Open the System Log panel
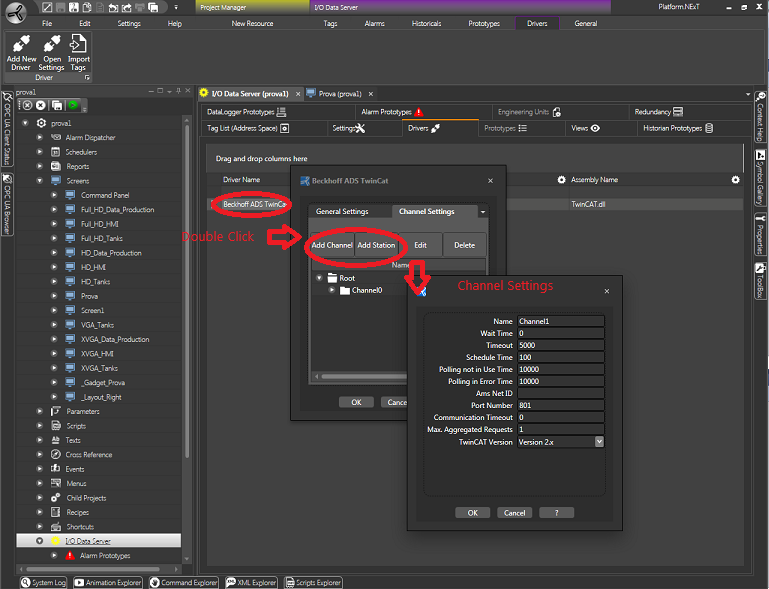Viewport: 769px width, 589px height. [x=44, y=583]
